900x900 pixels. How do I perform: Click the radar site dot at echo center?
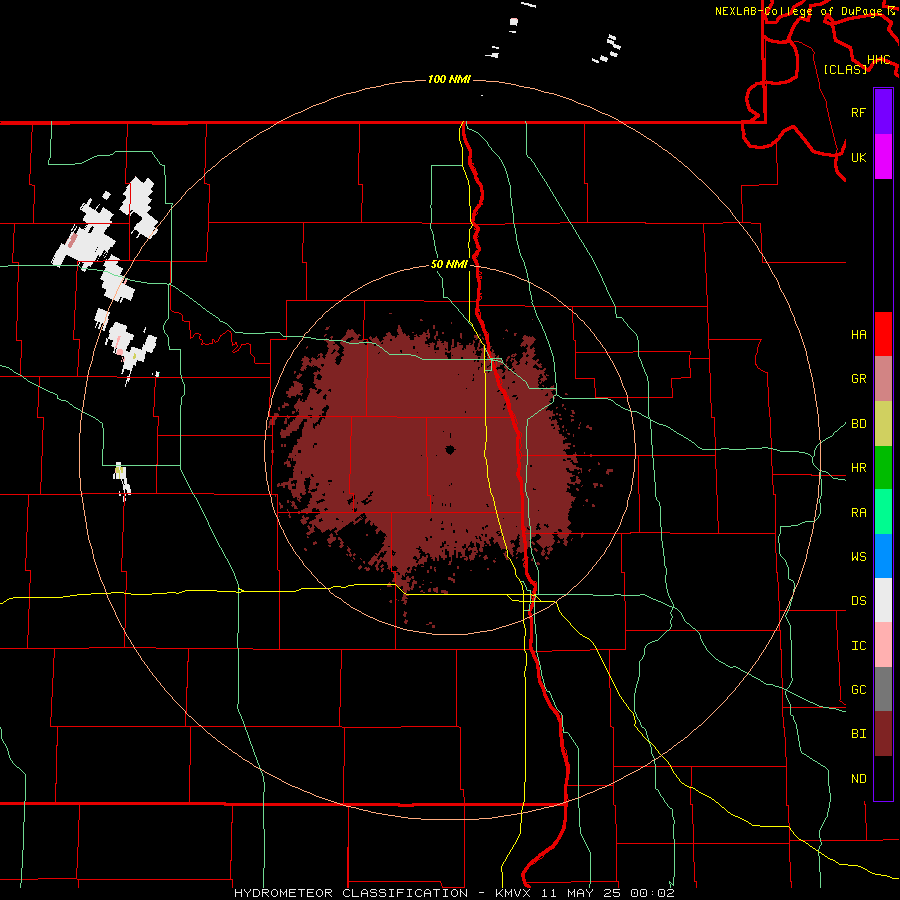pos(450,450)
